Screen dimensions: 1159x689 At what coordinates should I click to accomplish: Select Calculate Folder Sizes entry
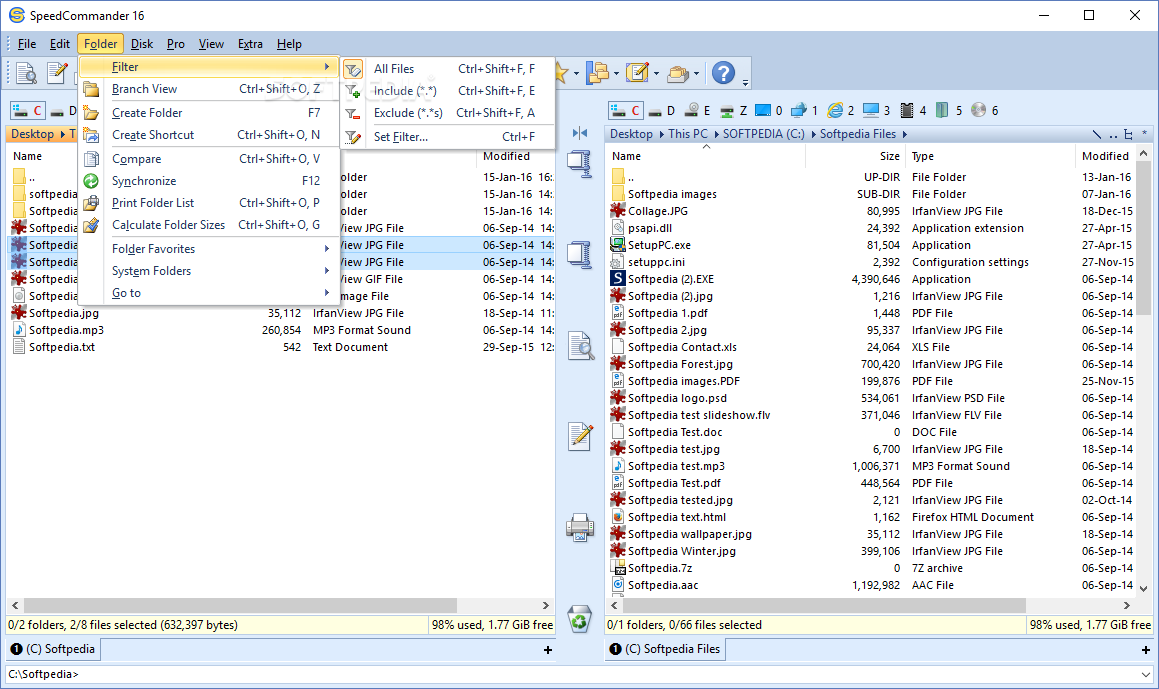[x=208, y=225]
